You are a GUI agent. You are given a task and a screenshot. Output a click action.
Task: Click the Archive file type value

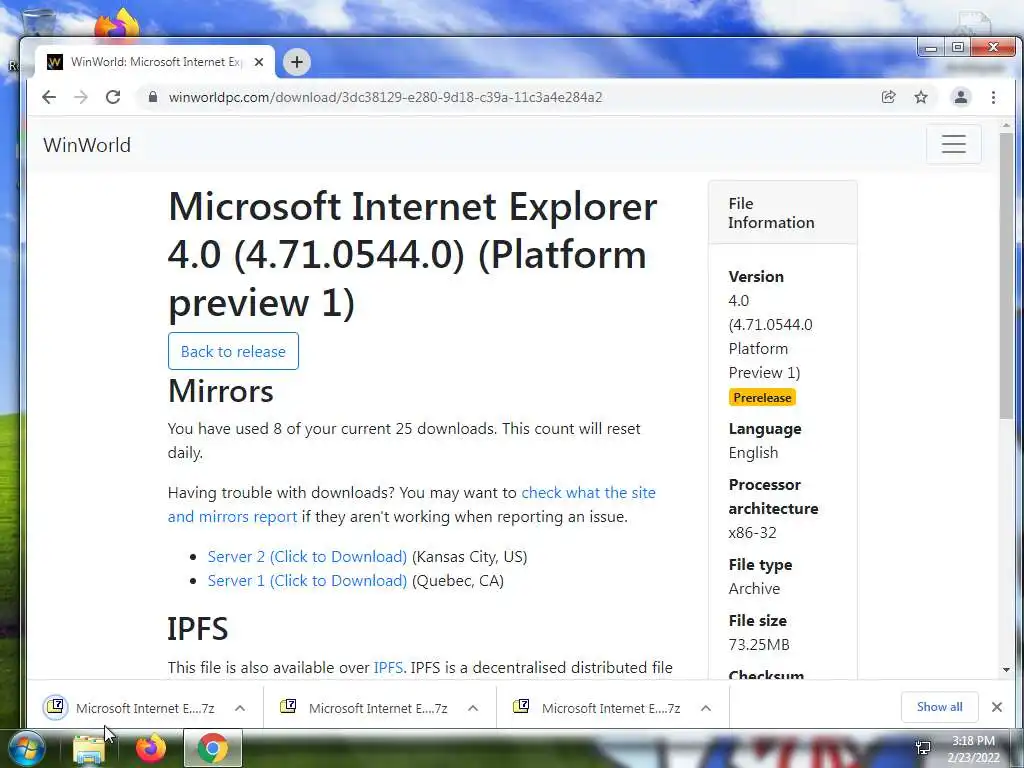tap(754, 588)
